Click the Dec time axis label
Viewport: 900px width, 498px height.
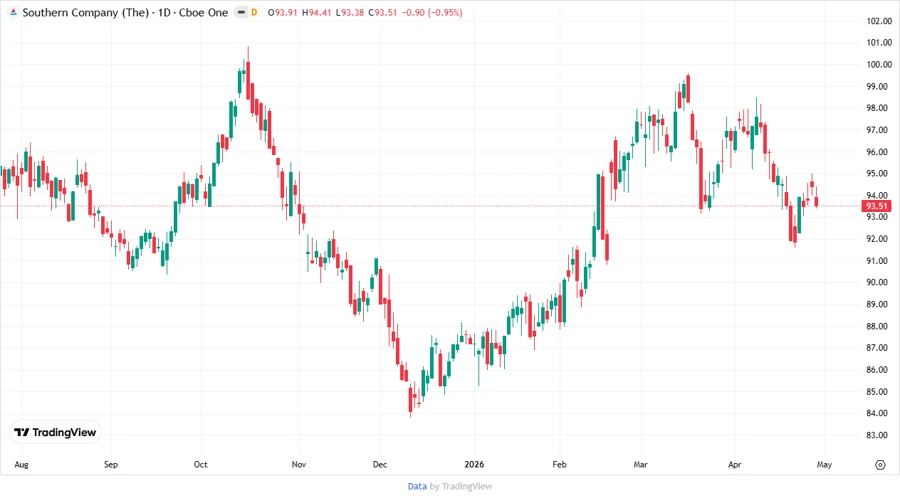[x=380, y=464]
